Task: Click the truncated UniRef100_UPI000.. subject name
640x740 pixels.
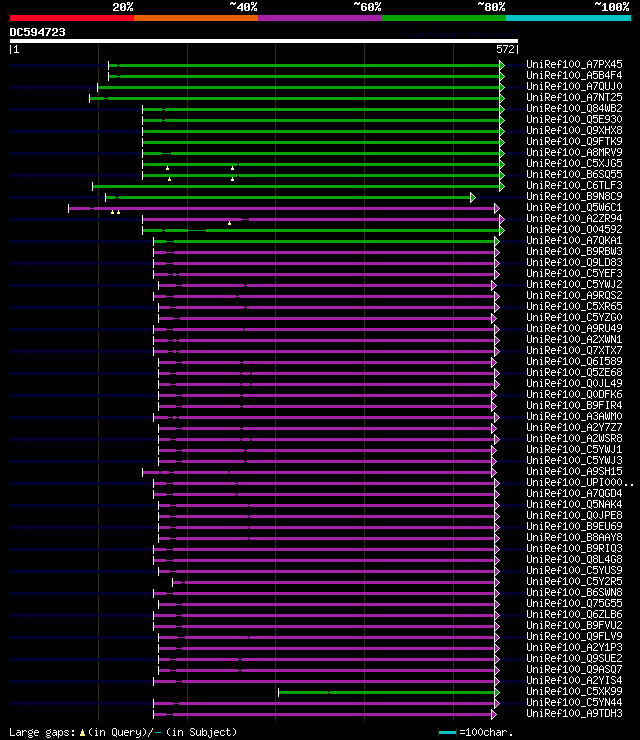Action: tap(580, 482)
